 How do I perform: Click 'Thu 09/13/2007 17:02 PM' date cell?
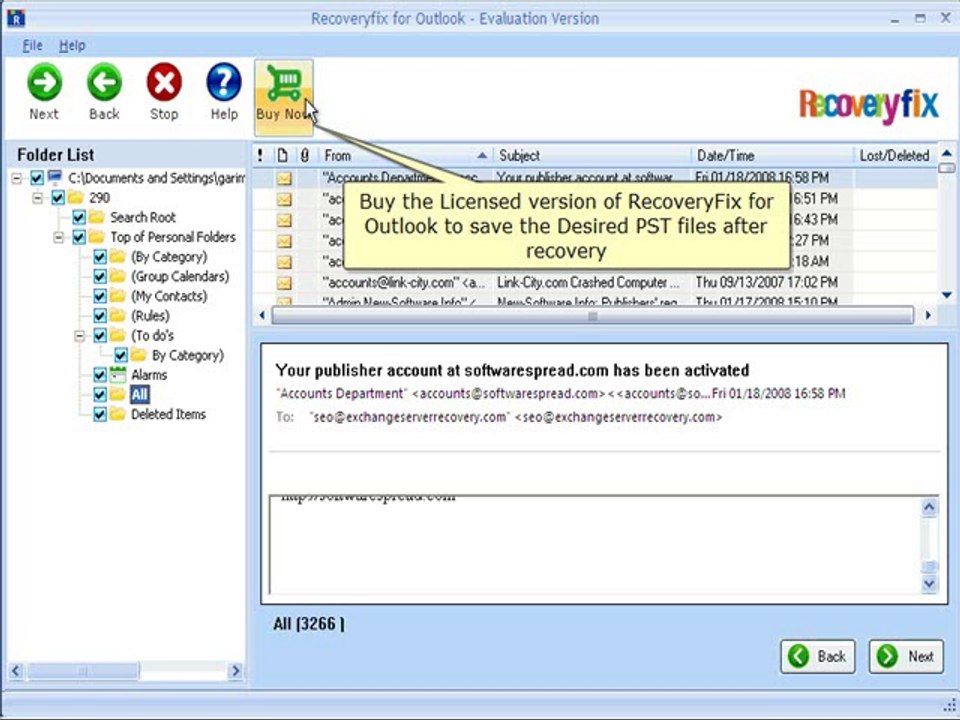pyautogui.click(x=766, y=283)
